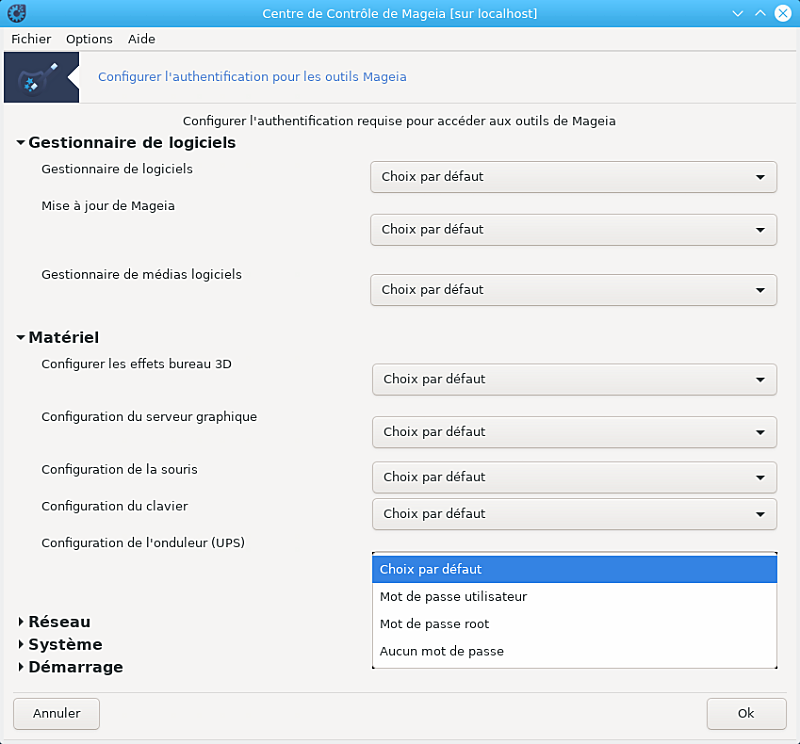This screenshot has height=744, width=800.
Task: Collapse the Matériel section
Action: (x=20, y=337)
